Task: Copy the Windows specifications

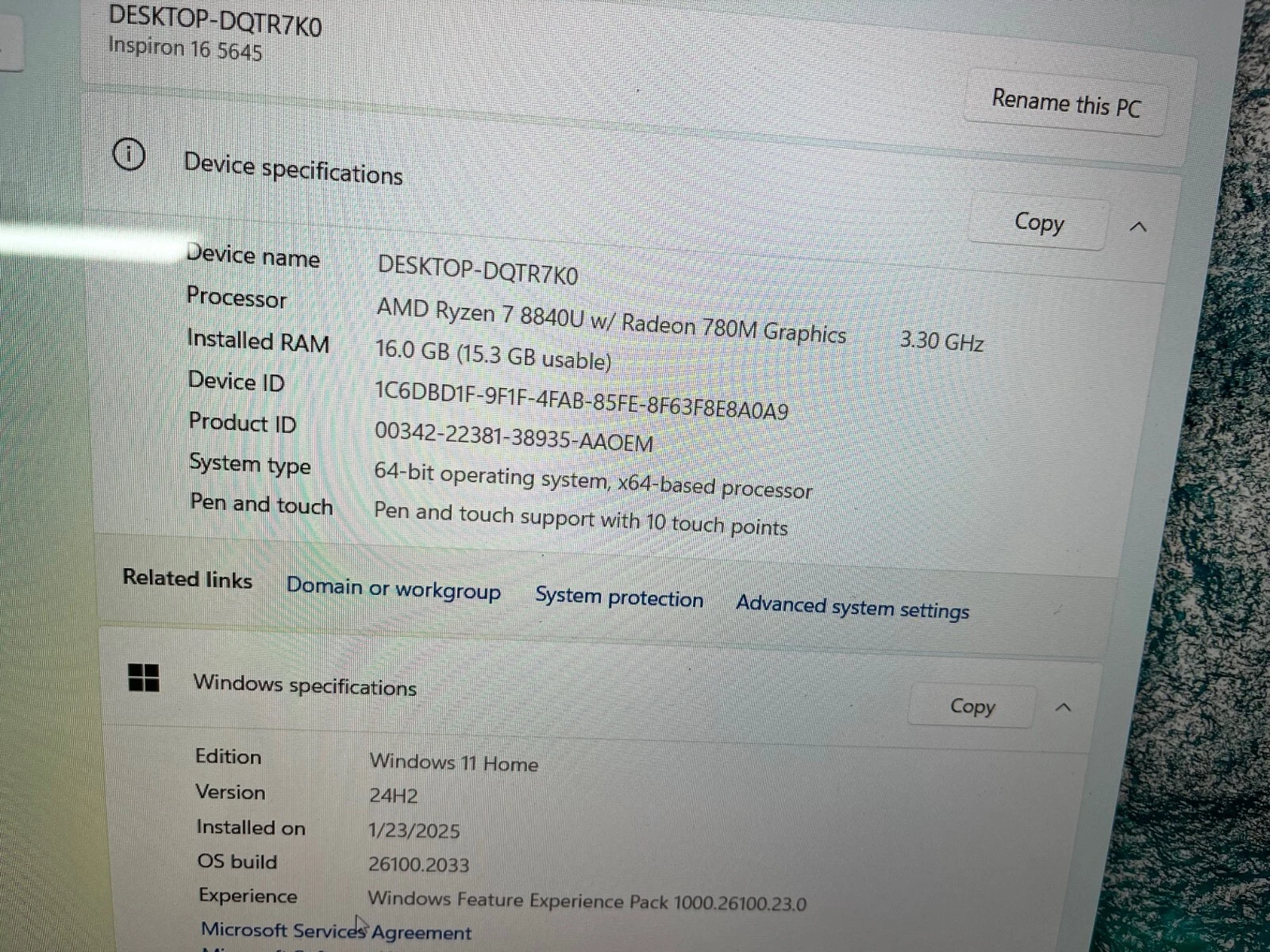Action: [972, 705]
